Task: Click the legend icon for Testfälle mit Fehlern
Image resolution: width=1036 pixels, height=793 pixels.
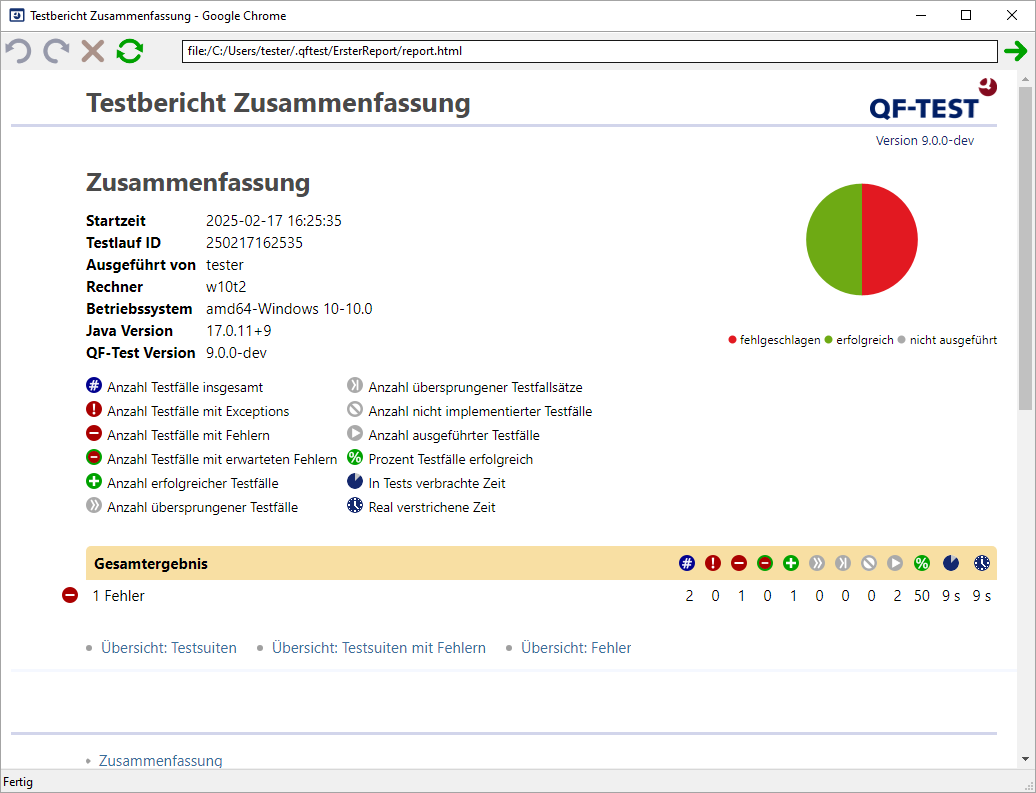Action: (x=94, y=434)
